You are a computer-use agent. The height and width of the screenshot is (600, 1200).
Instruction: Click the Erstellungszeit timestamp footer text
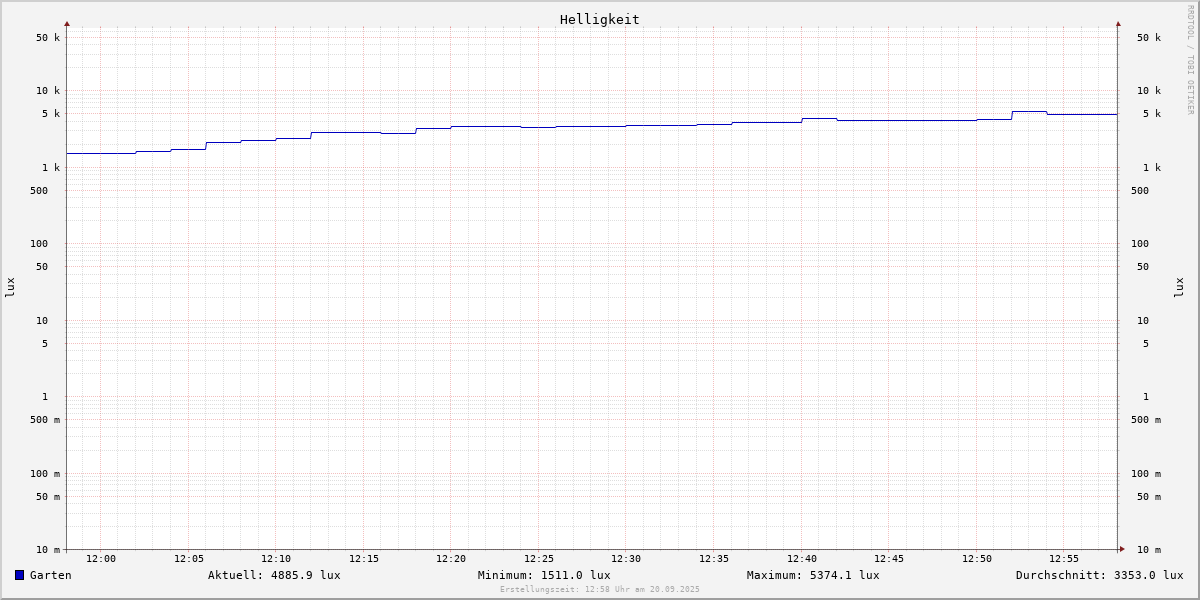click(600, 590)
